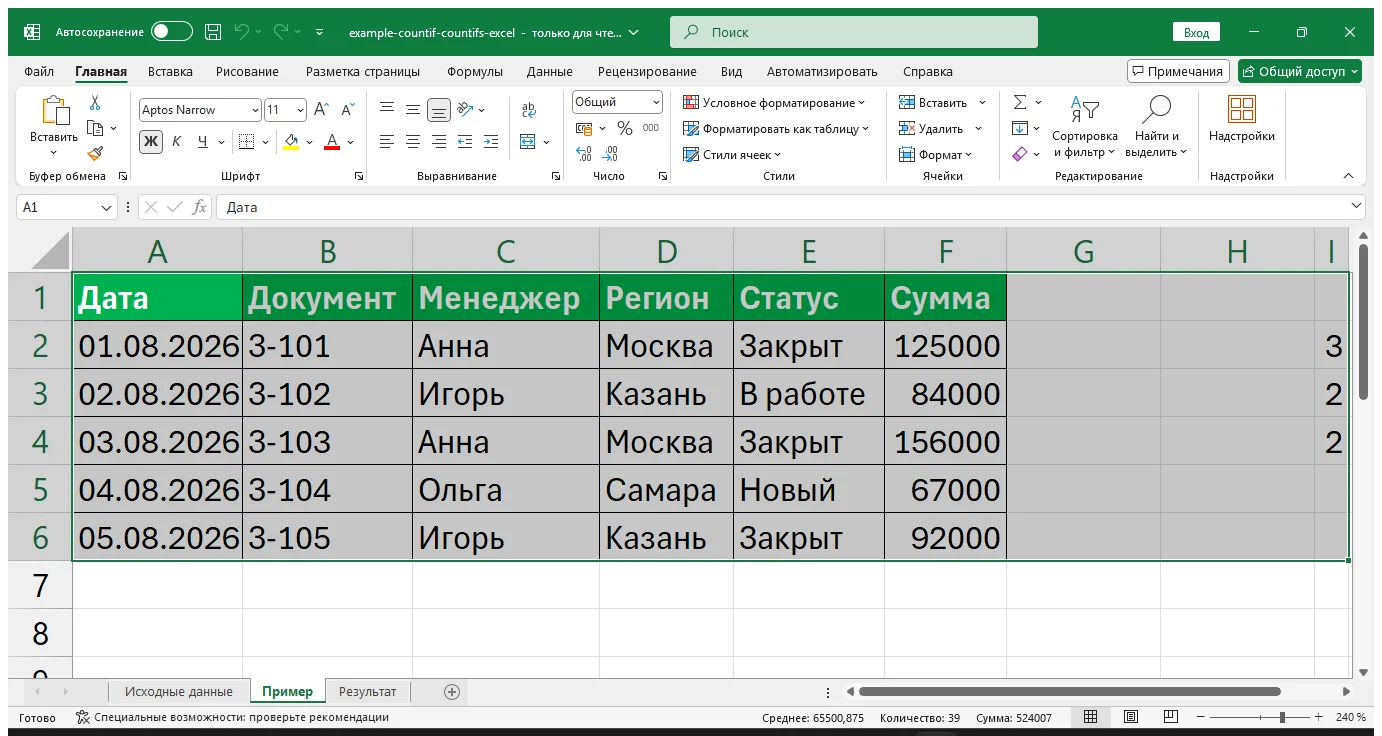Open the Надстройки add-ins button
1382x736 pixels.
(1242, 119)
